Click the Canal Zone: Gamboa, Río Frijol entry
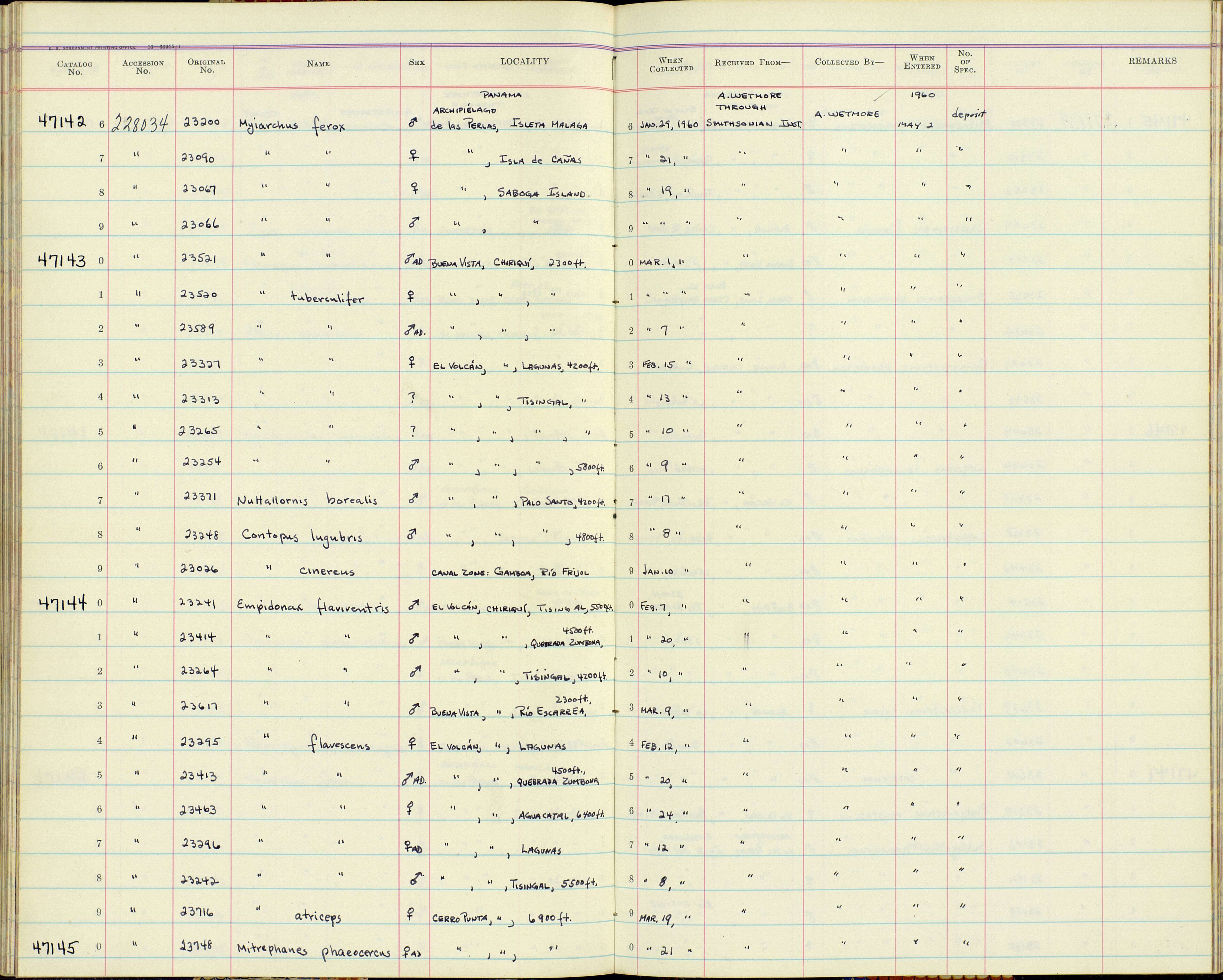 510,572
